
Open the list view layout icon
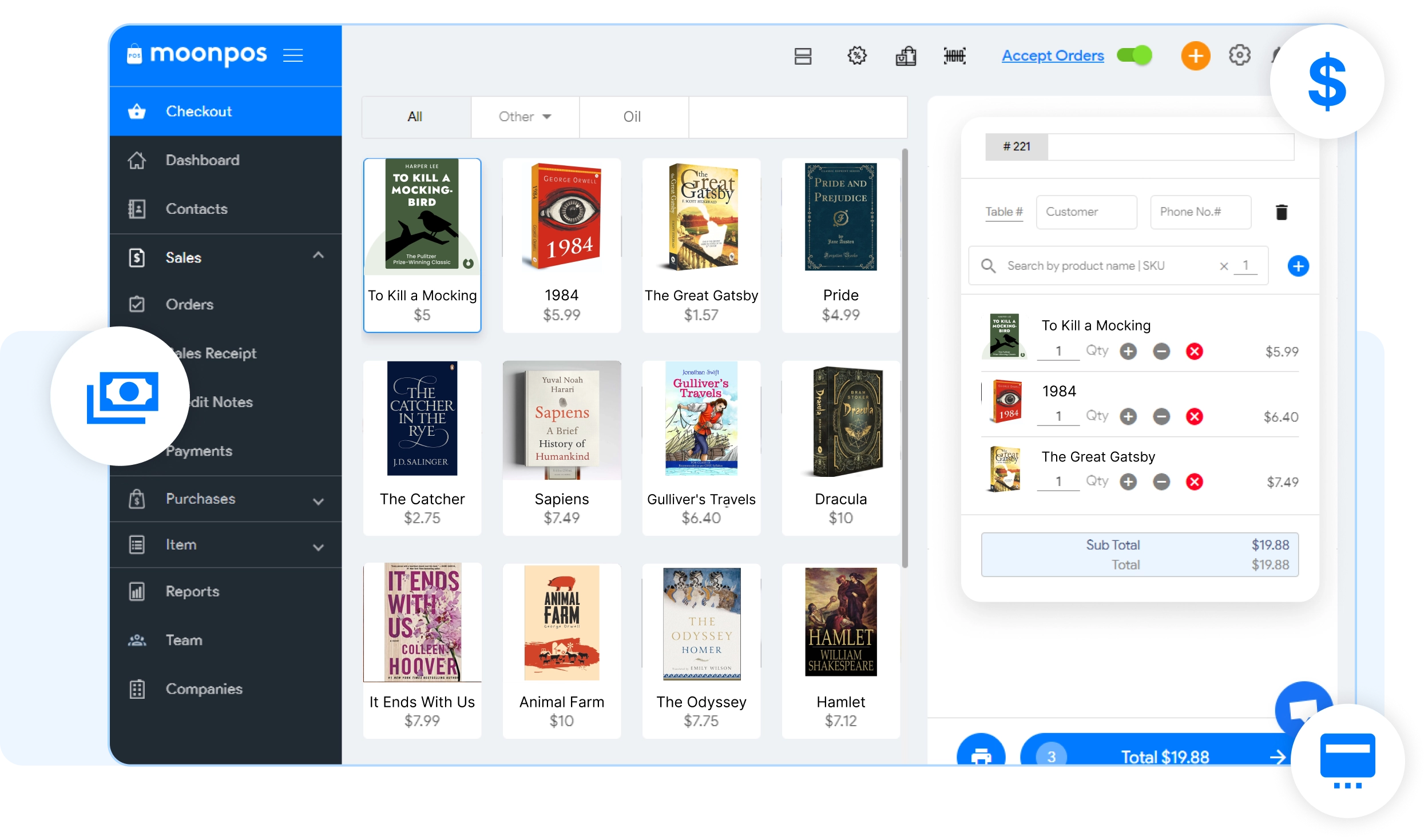coord(803,56)
